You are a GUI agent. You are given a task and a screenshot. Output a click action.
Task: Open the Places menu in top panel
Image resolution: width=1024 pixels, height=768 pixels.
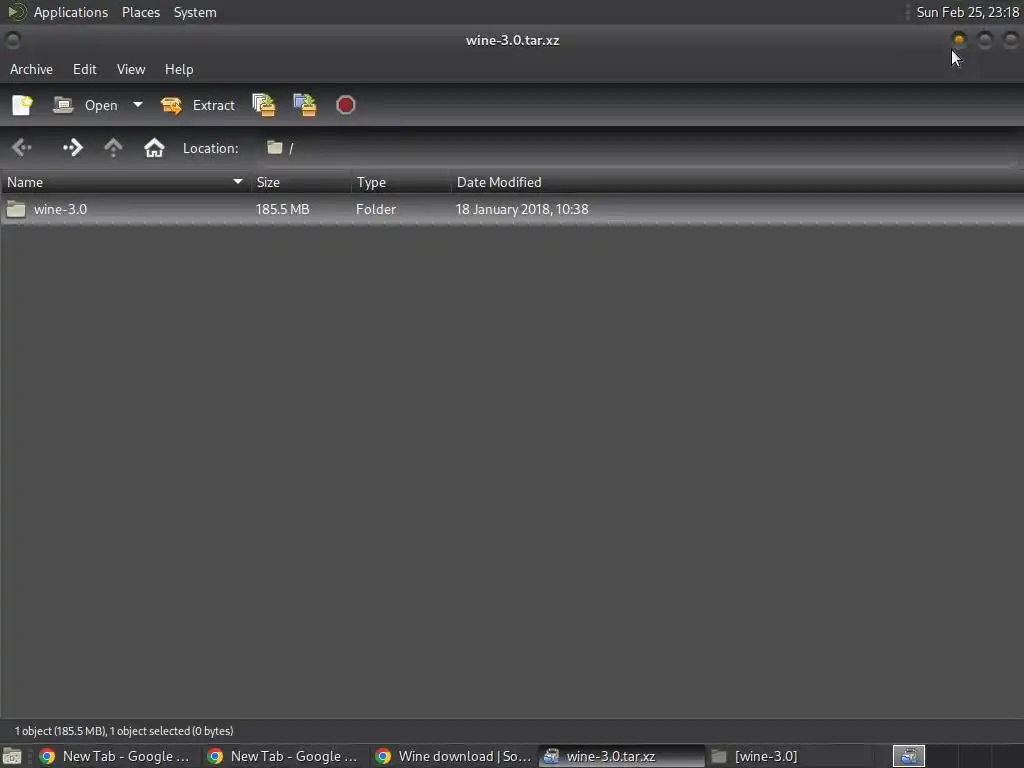click(141, 12)
